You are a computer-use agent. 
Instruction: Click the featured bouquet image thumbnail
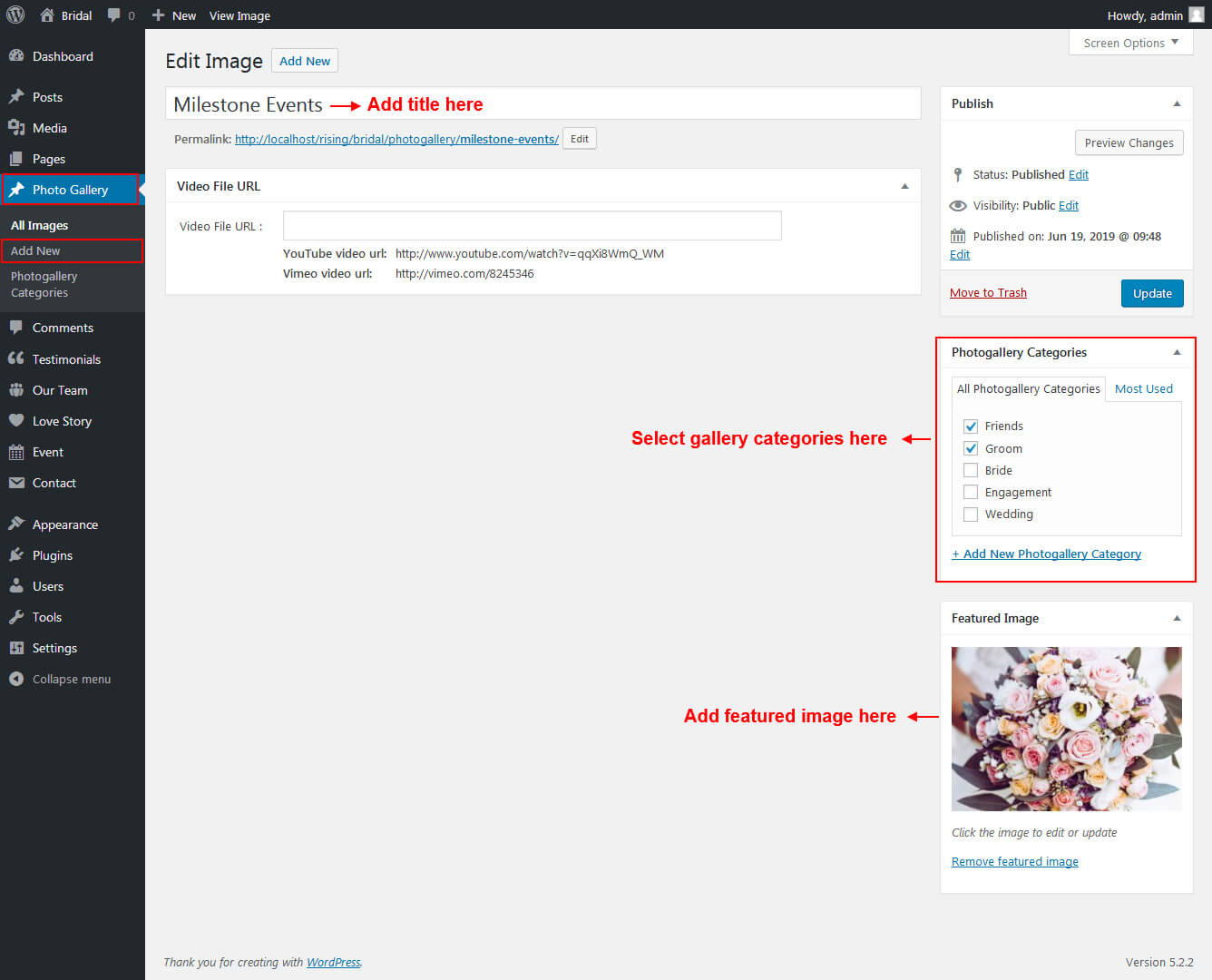[x=1066, y=729]
